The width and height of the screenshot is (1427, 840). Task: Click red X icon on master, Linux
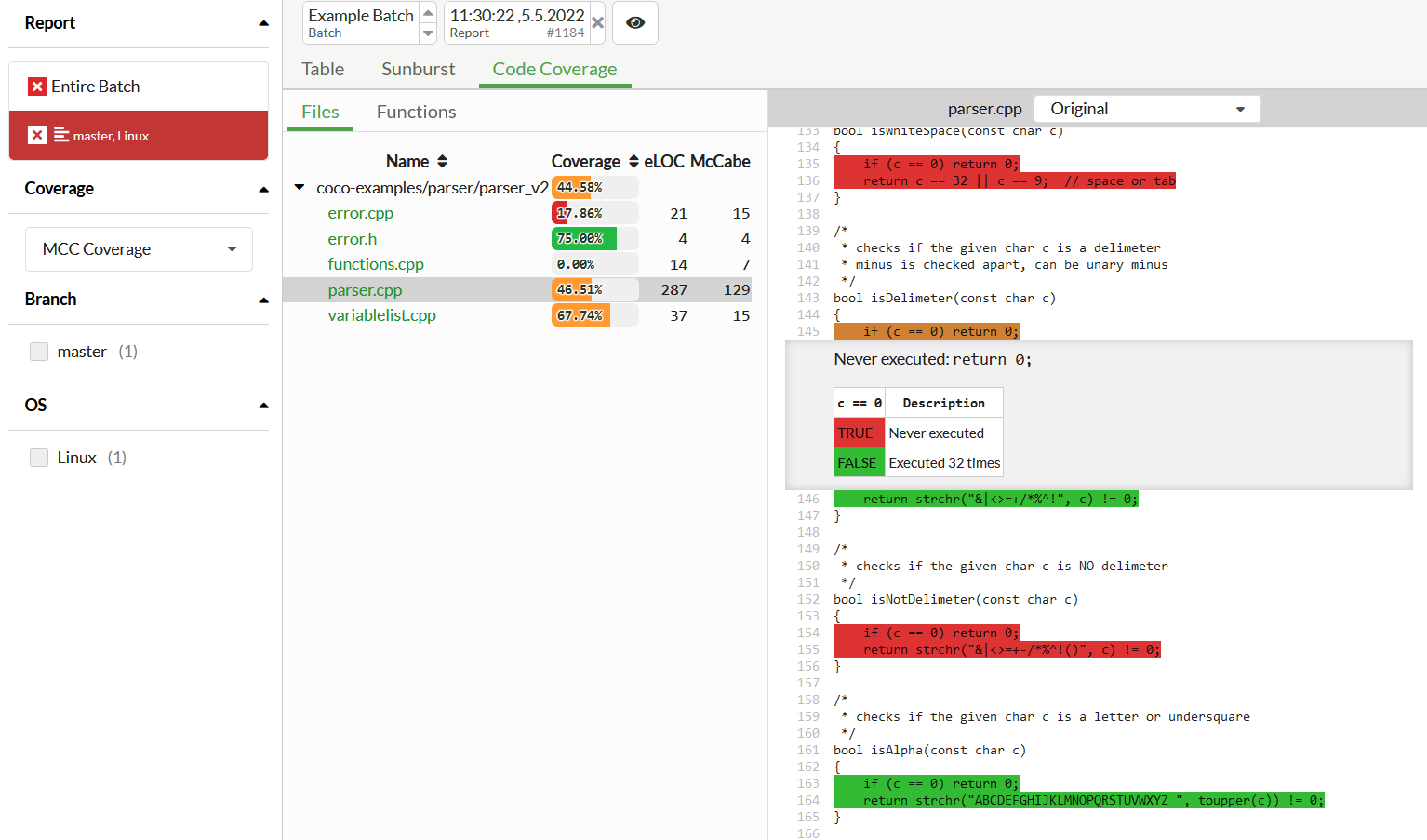37,135
